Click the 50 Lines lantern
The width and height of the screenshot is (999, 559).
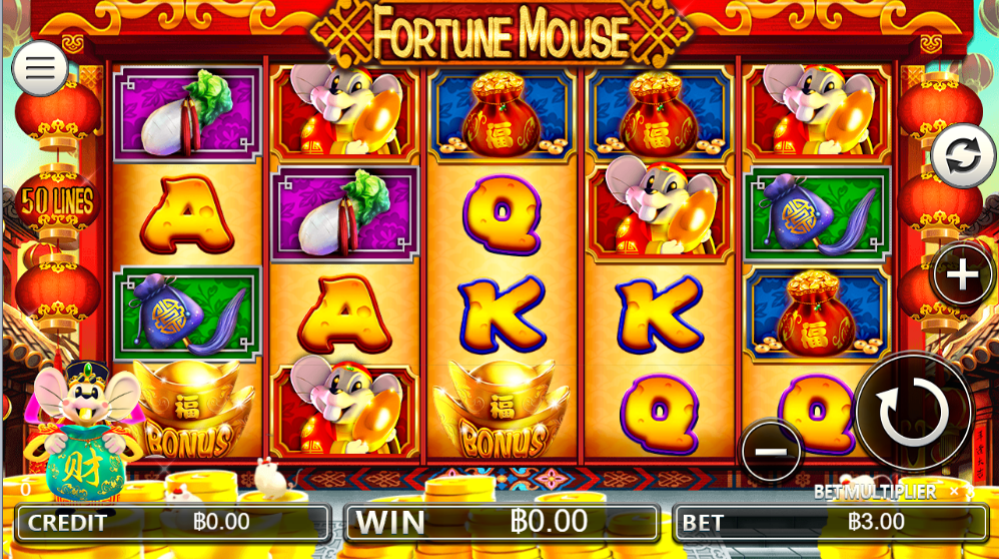click(x=57, y=201)
